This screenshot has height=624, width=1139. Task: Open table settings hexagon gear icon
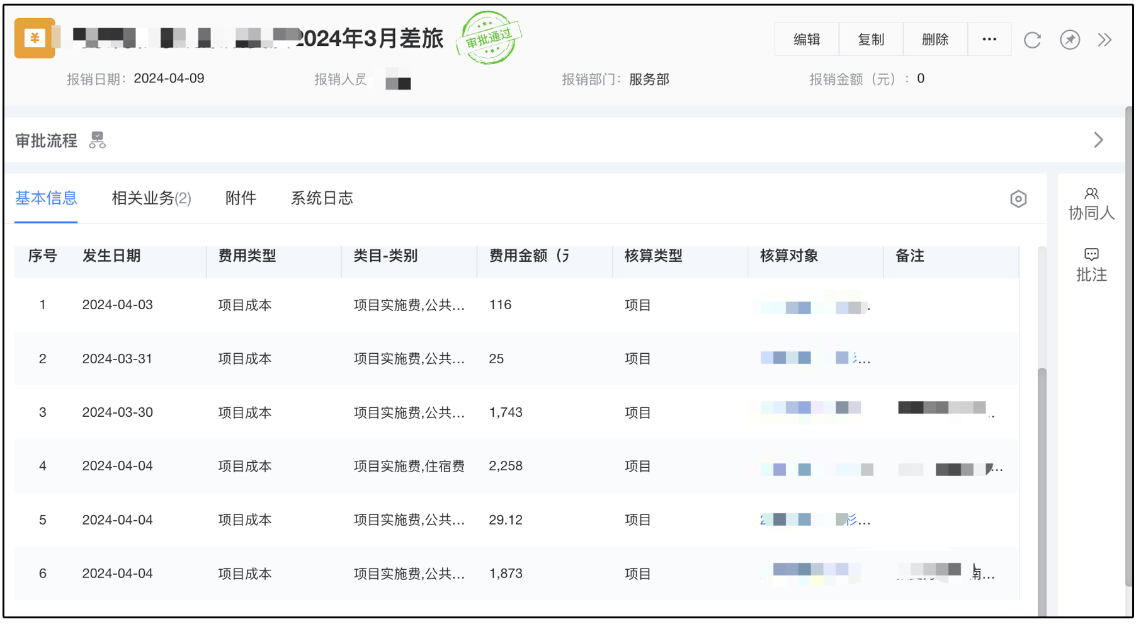tap(1018, 199)
